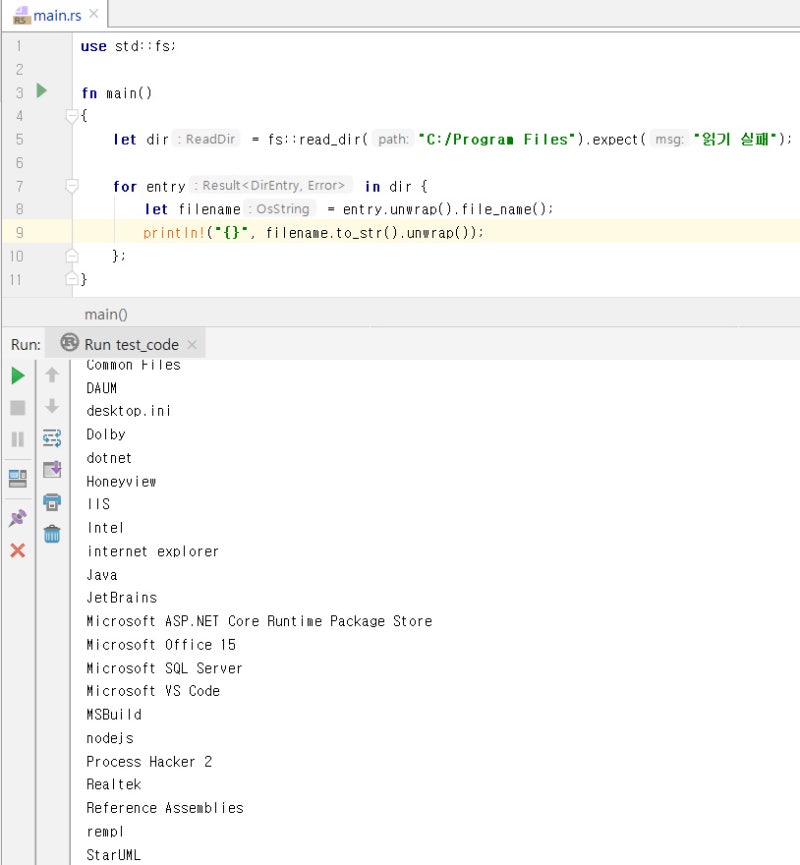Toggle the Pin Tab pushpin
800x865 pixels.
click(x=18, y=518)
